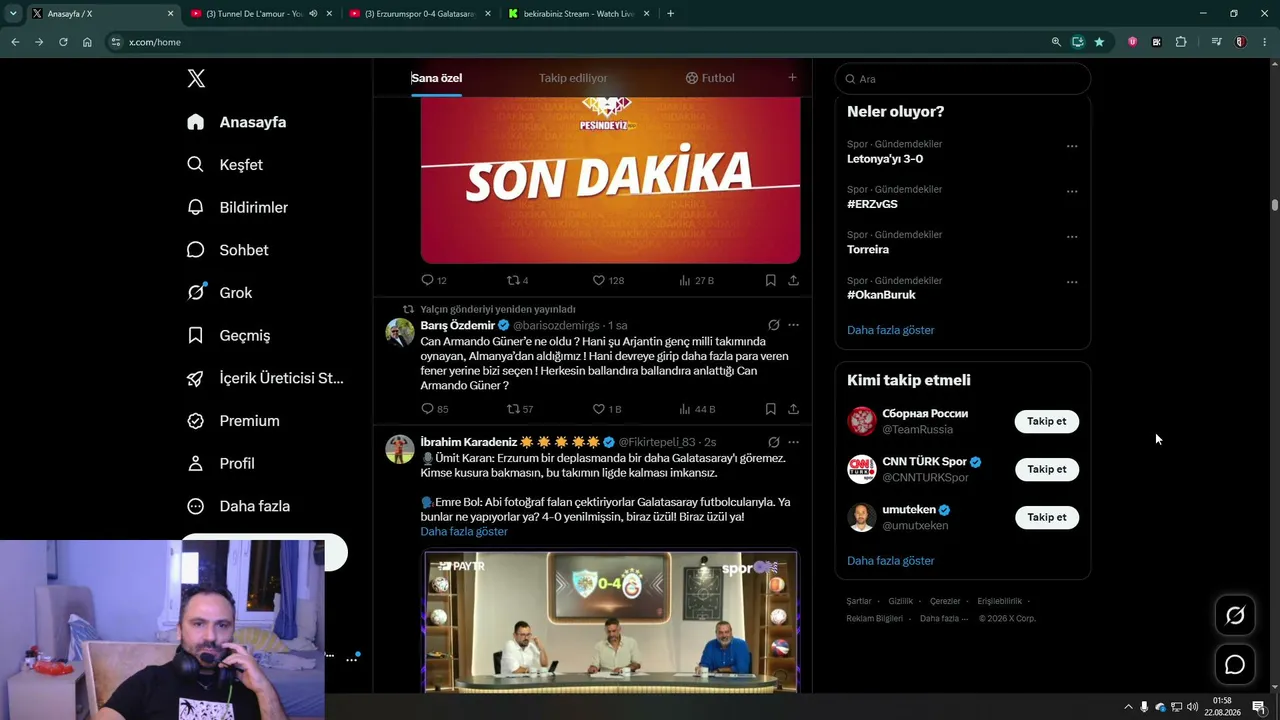
Task: Share Barış Özdemir's post
Action: pos(793,409)
